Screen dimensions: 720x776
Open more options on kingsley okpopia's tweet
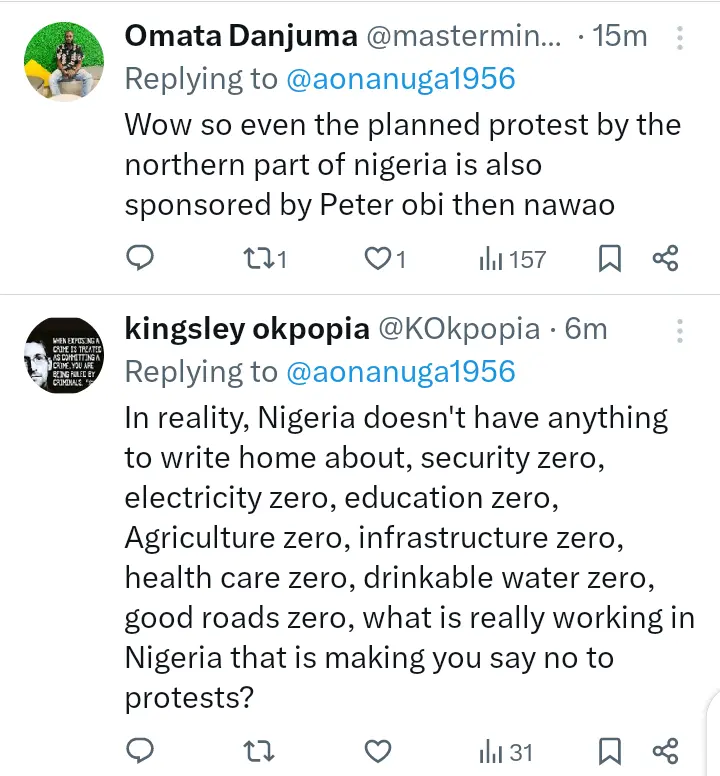[x=680, y=330]
